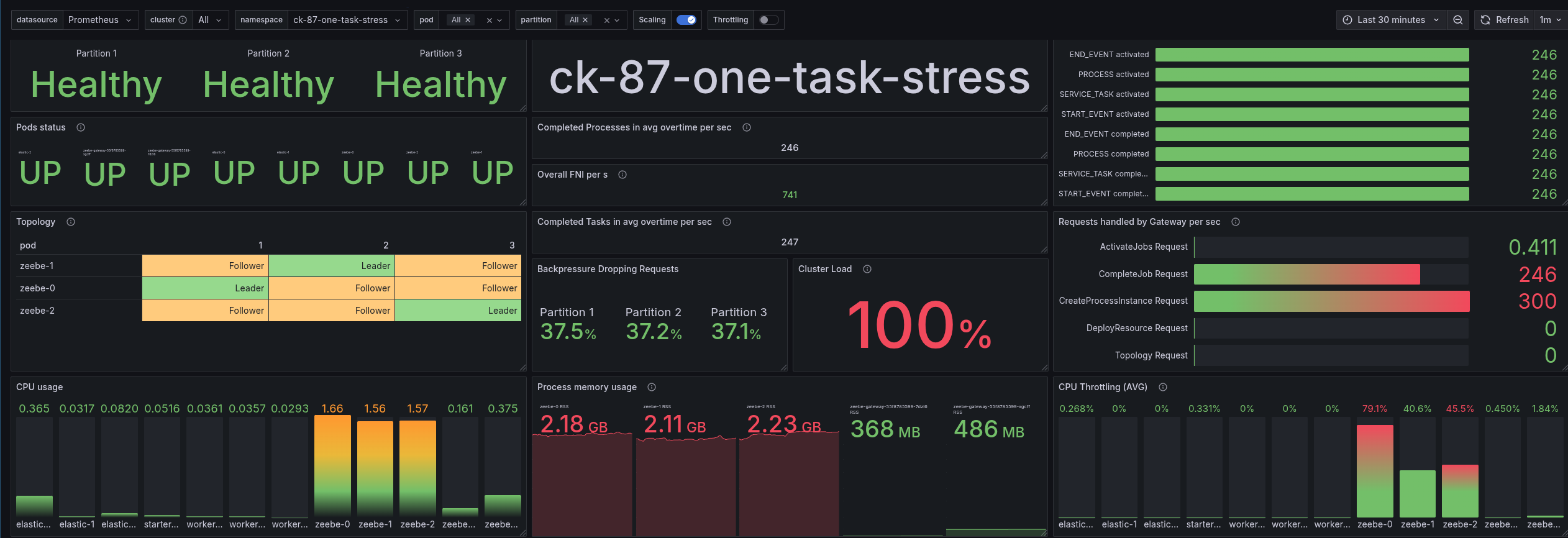Click the Refresh dashboard button
The width and height of the screenshot is (1568, 538).
click(1504, 20)
